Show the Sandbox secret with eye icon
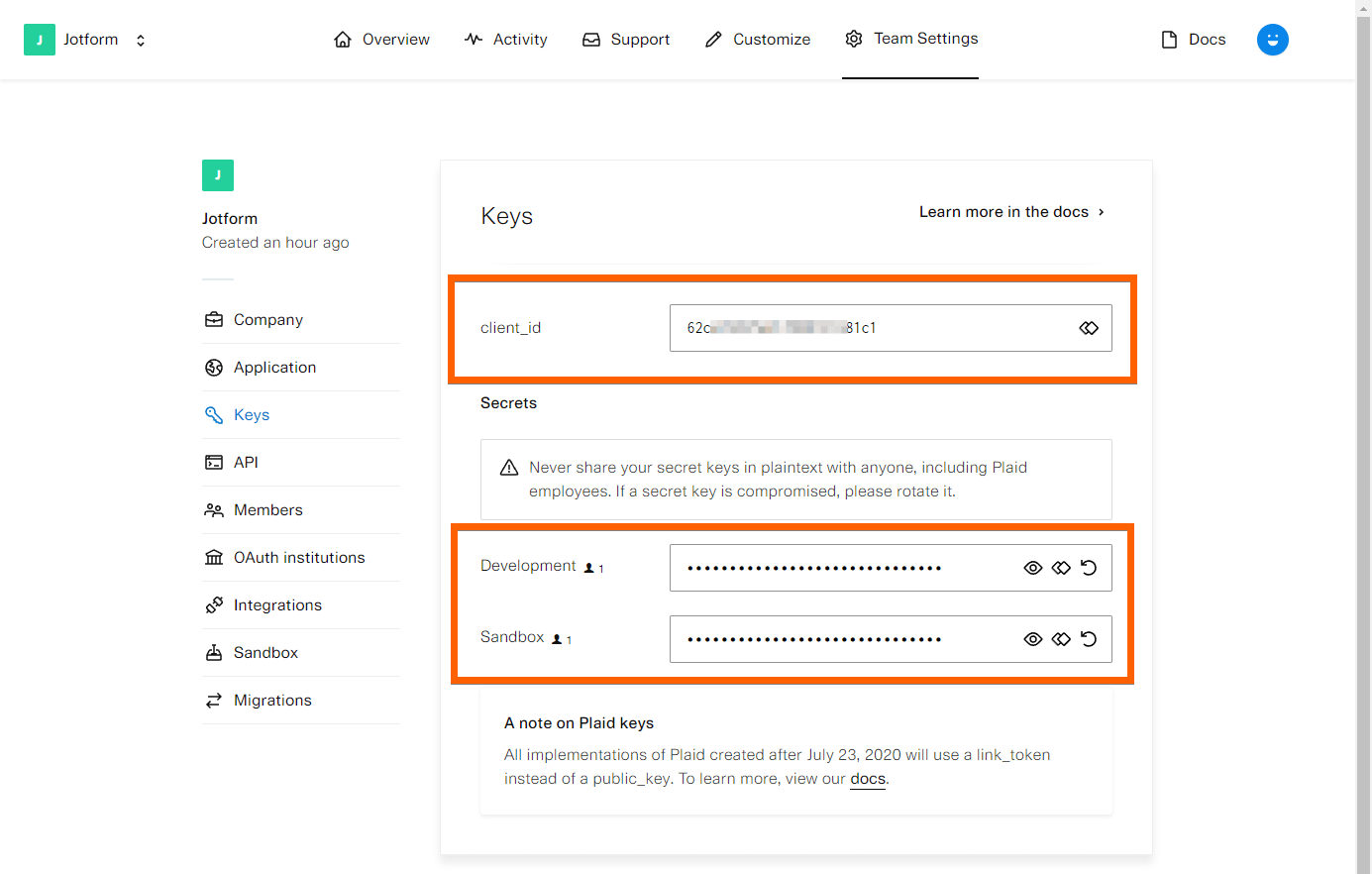Viewport: 1372px width, 874px height. pyautogui.click(x=1033, y=639)
